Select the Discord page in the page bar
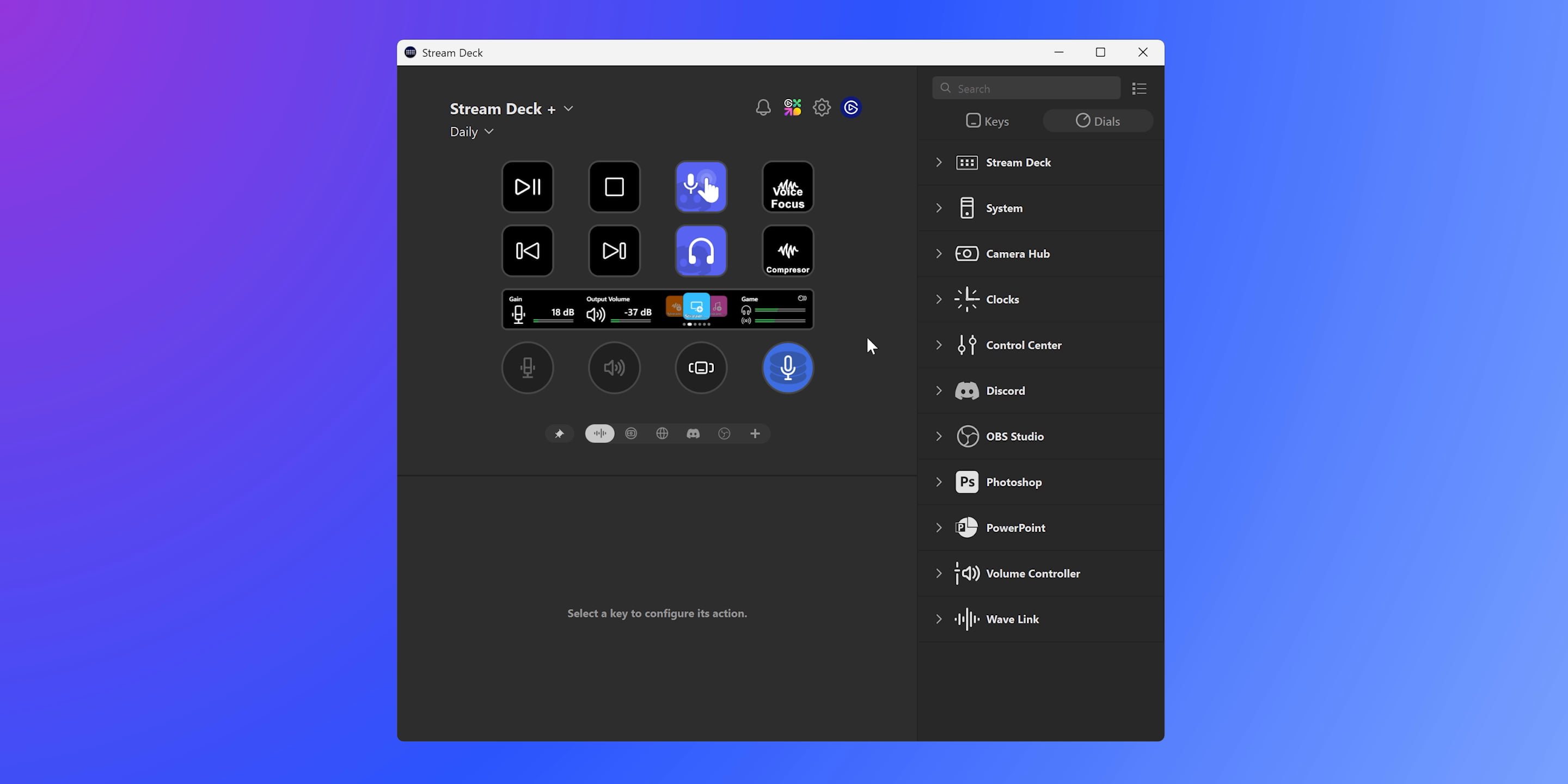The image size is (1568, 784). [x=693, y=433]
